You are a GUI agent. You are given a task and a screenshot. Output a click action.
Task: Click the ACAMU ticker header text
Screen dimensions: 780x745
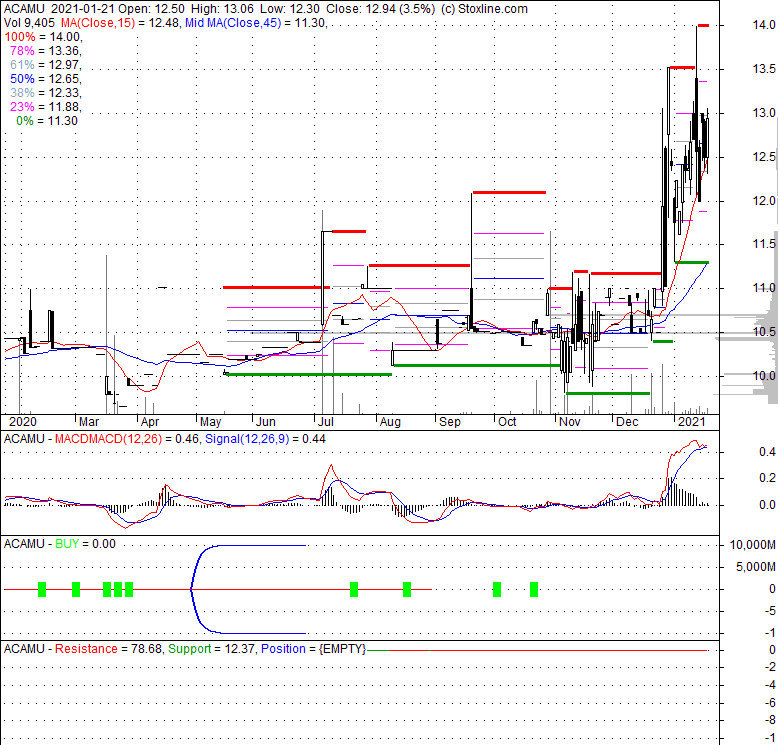tap(24, 9)
